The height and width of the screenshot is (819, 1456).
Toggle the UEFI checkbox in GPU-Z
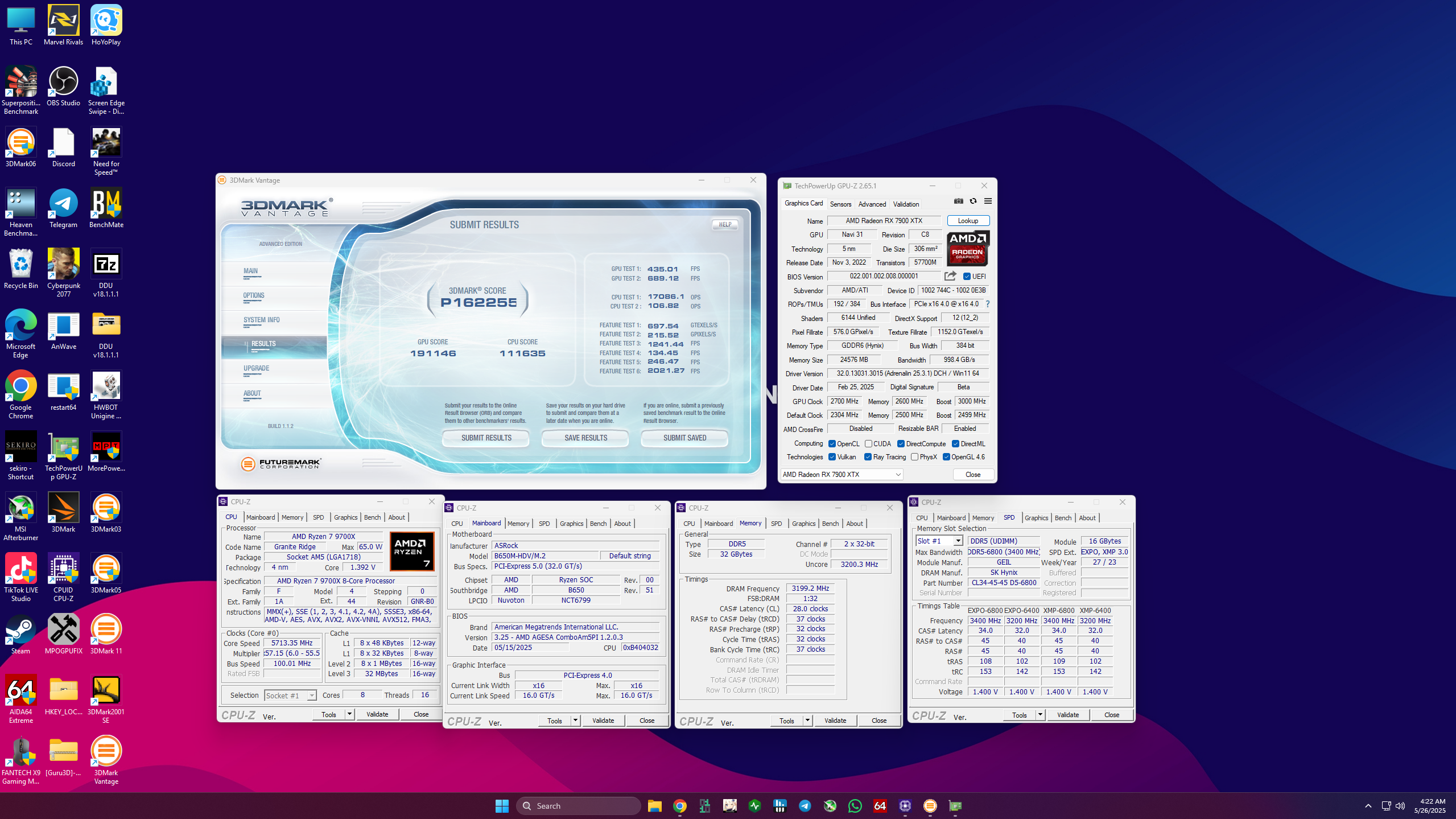pos(967,277)
